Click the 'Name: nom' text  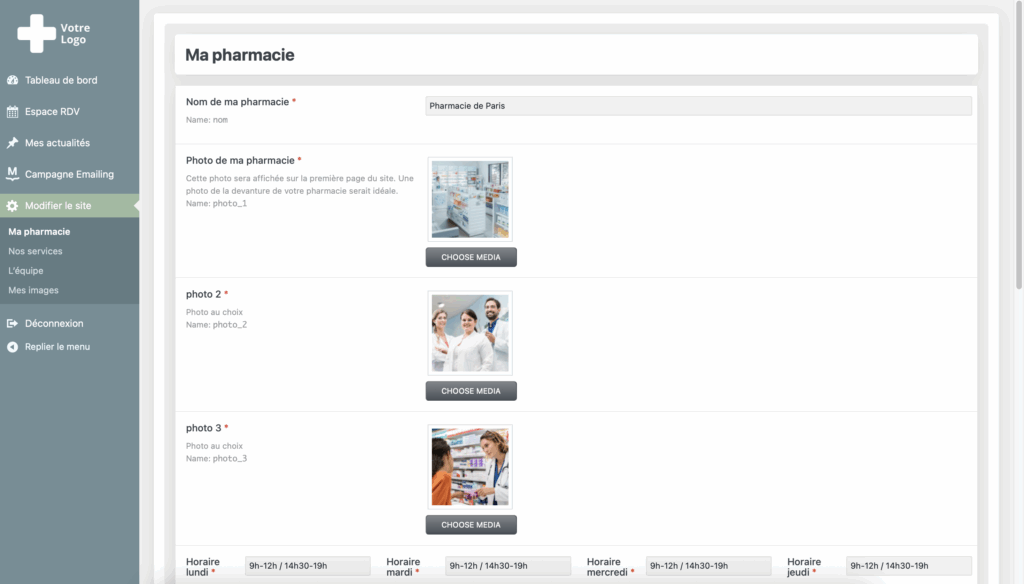click(x=207, y=120)
